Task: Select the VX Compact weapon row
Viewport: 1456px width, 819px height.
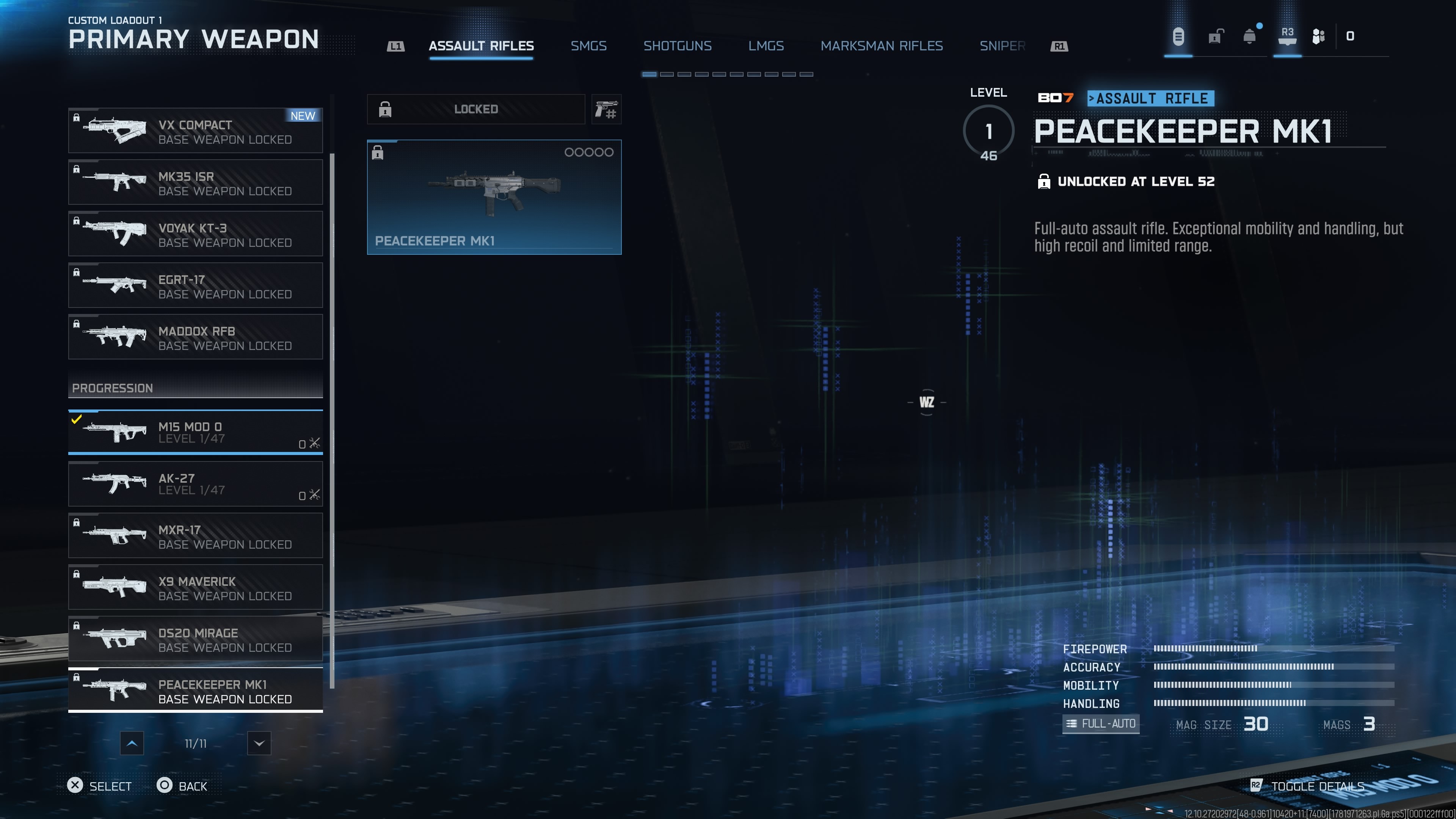Action: (x=196, y=130)
